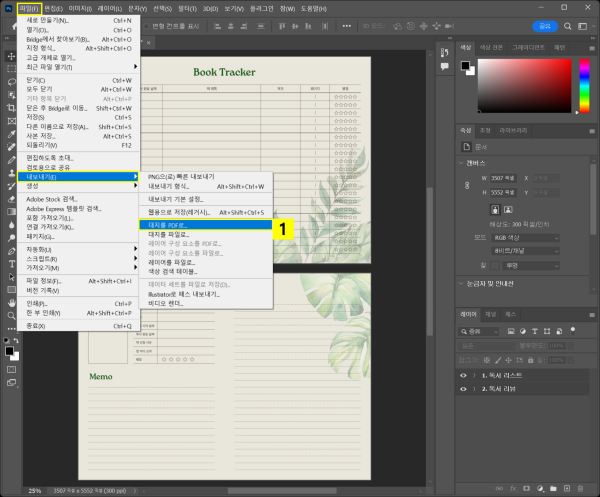This screenshot has height=497, width=600.
Task: Open the '8비트/채널' dropdown
Action: (x=525, y=251)
